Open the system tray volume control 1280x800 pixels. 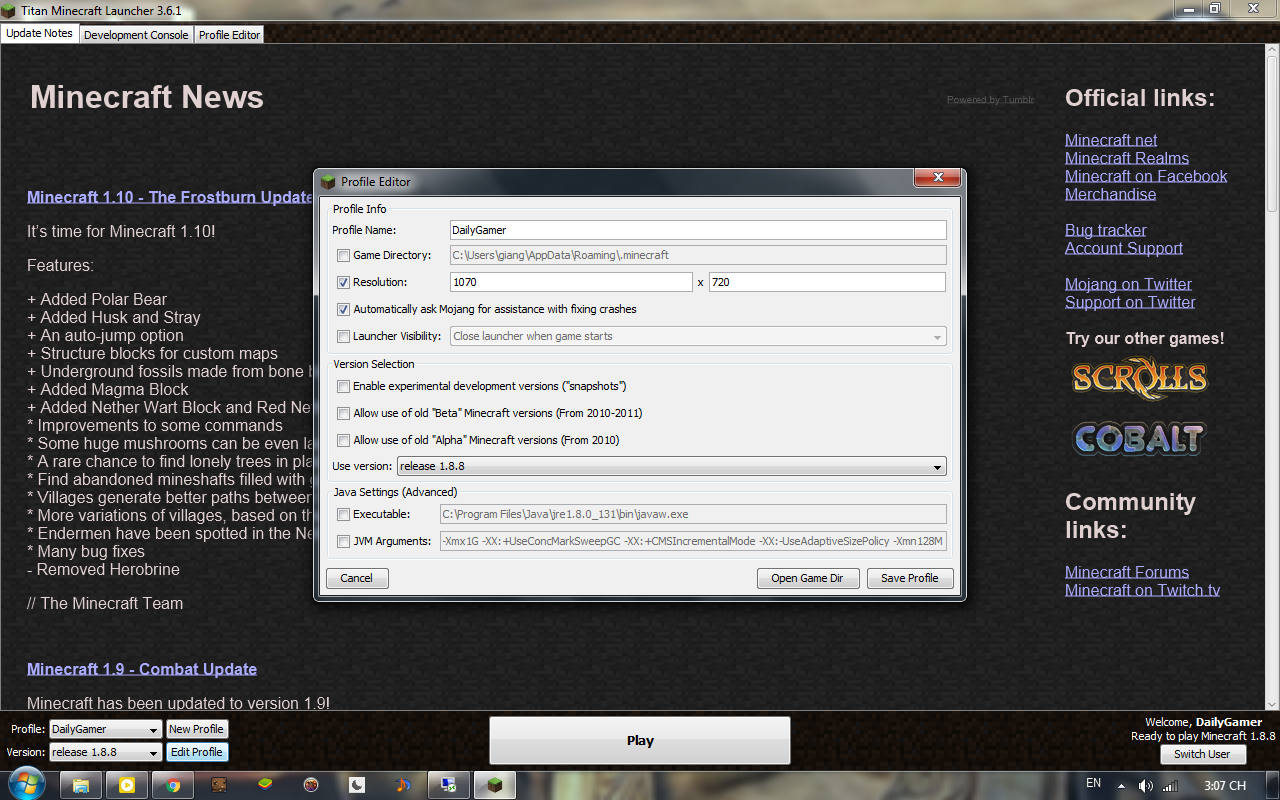click(1145, 785)
